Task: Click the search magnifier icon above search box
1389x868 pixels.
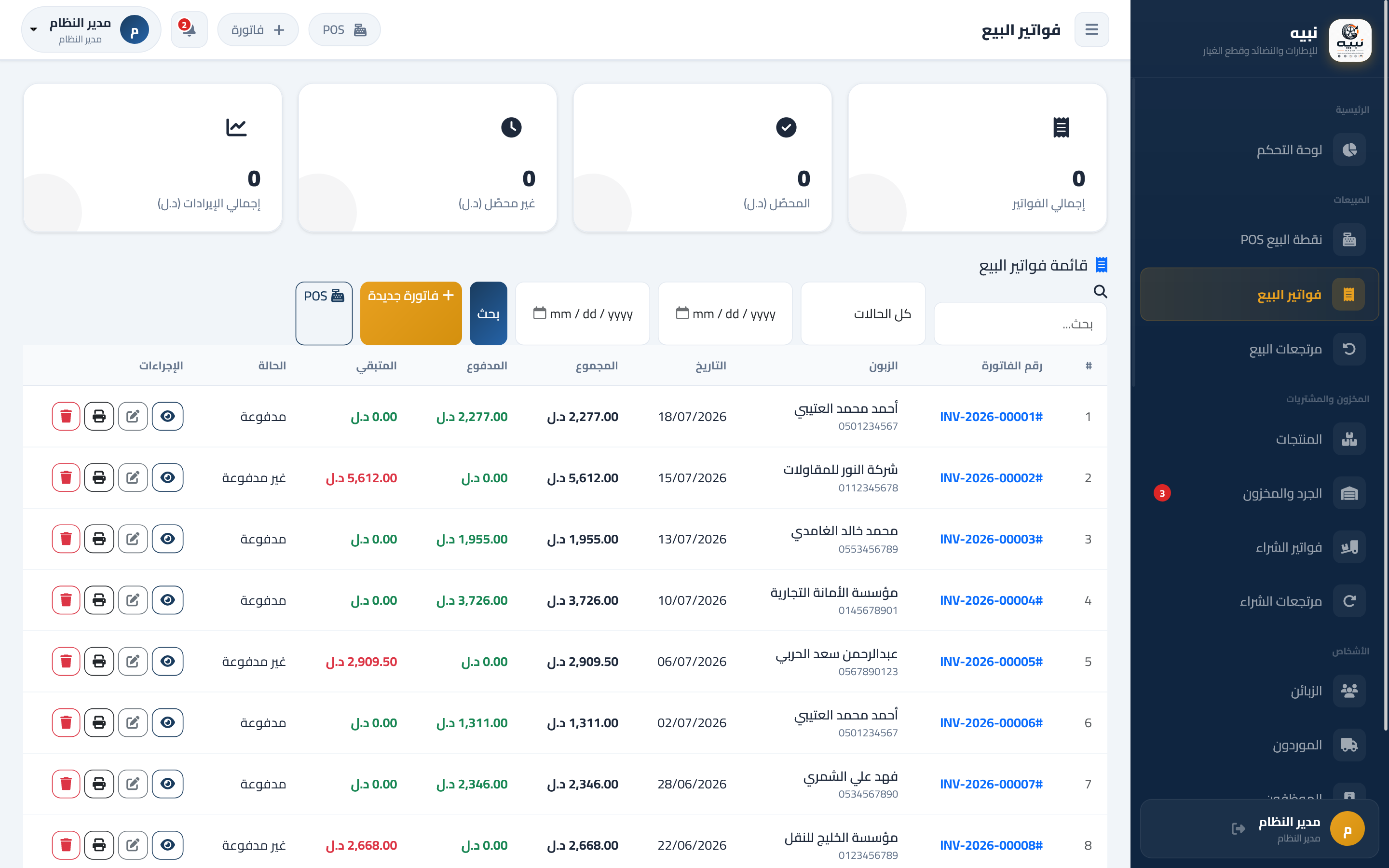Action: pyautogui.click(x=1100, y=291)
